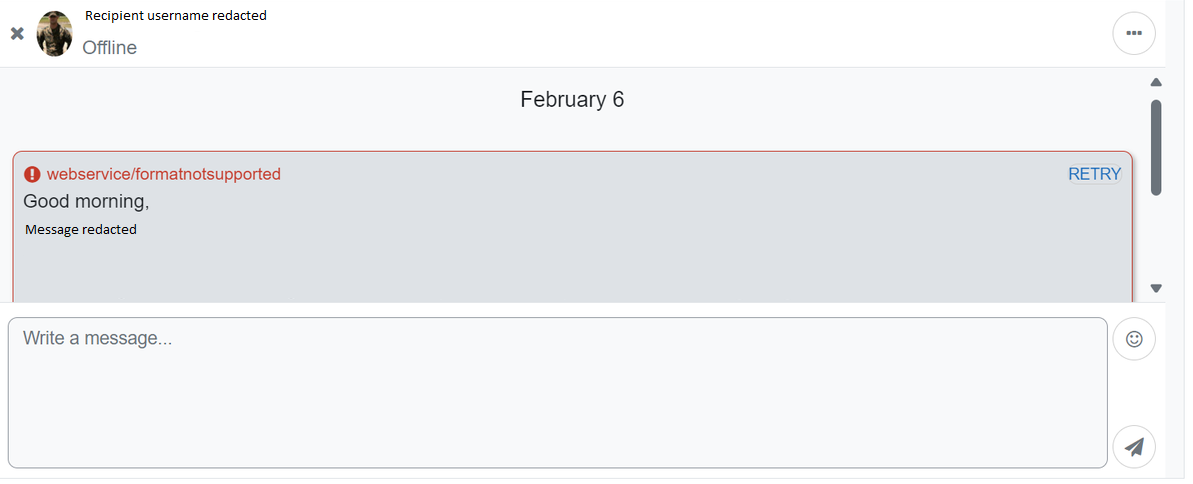Open the conversation options ellipsis menu
1193x484 pixels.
(x=1134, y=33)
